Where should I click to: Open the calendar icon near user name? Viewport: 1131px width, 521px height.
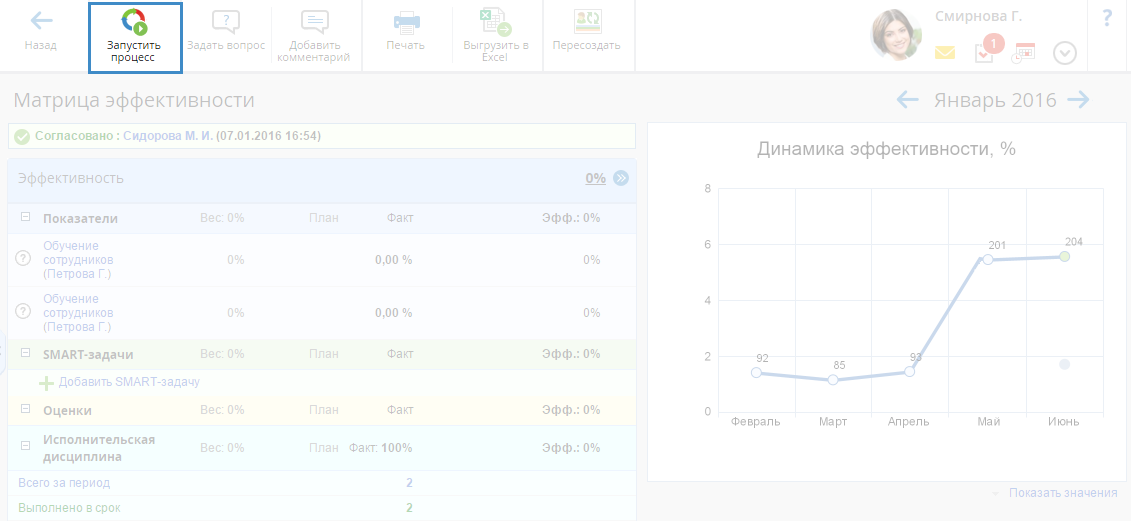[1024, 53]
